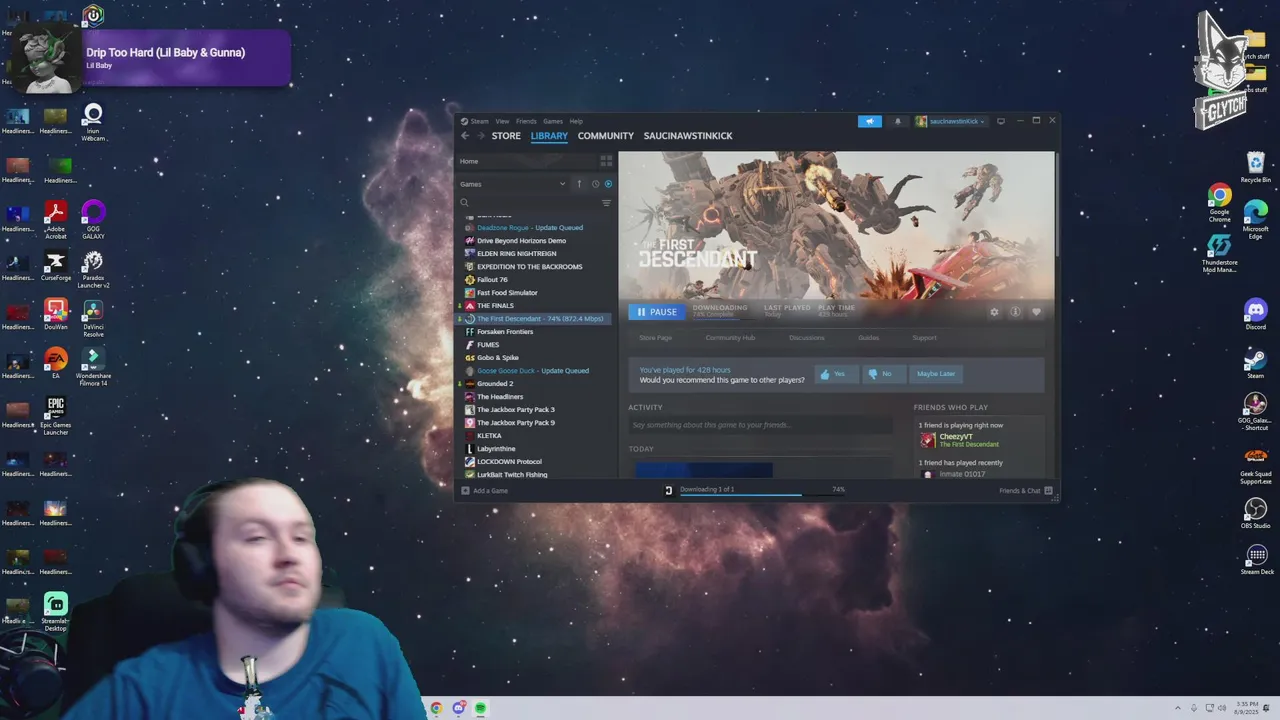
Task: Open Streamlabs Desktop icon
Action: click(x=56, y=613)
